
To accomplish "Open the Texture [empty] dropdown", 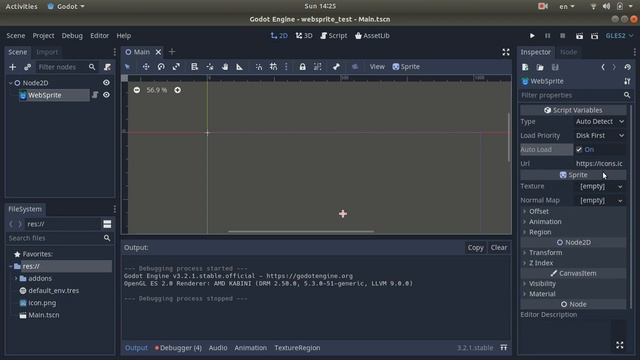I will point(601,186).
